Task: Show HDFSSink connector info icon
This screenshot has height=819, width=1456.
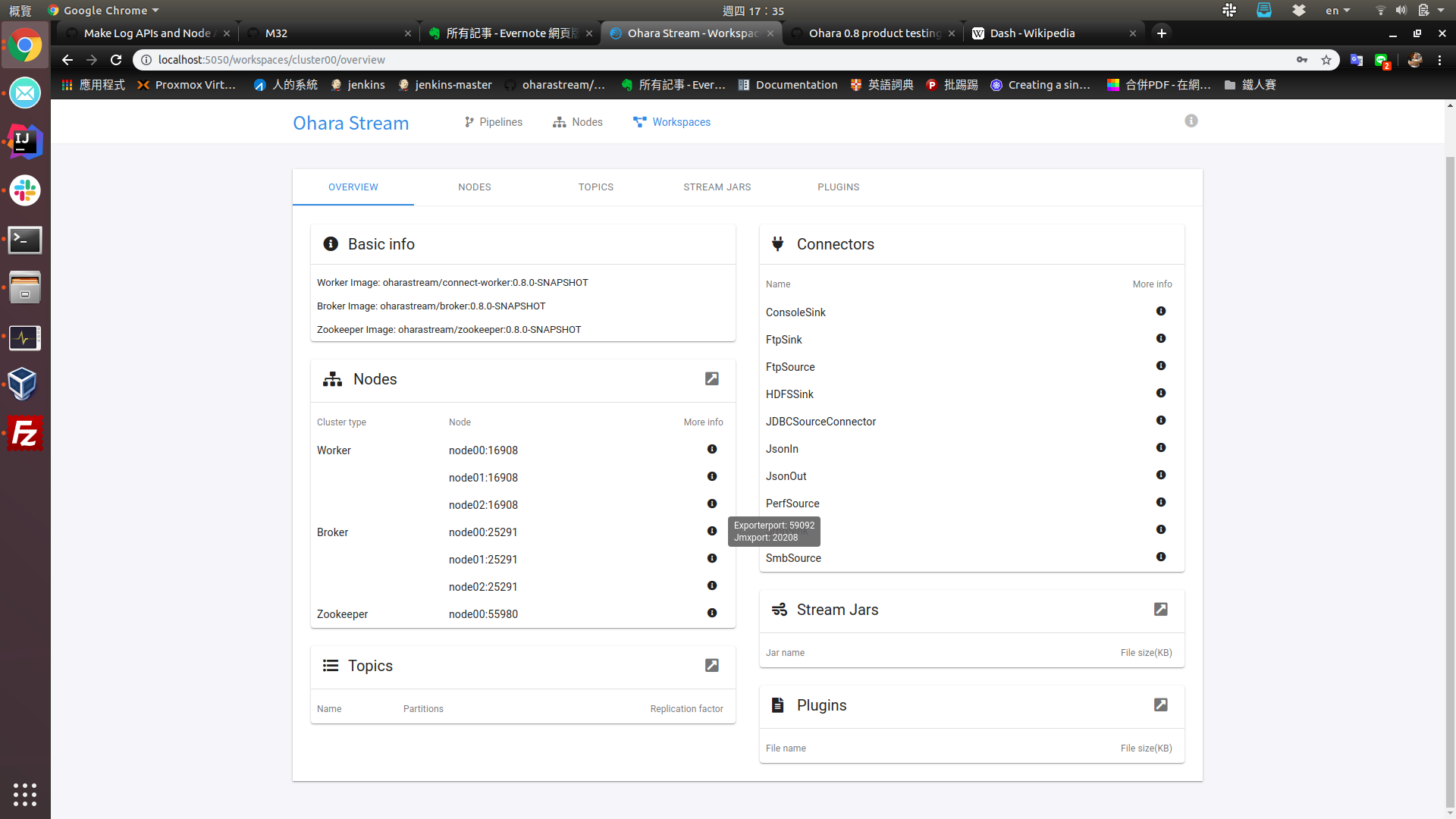Action: 1161,394
